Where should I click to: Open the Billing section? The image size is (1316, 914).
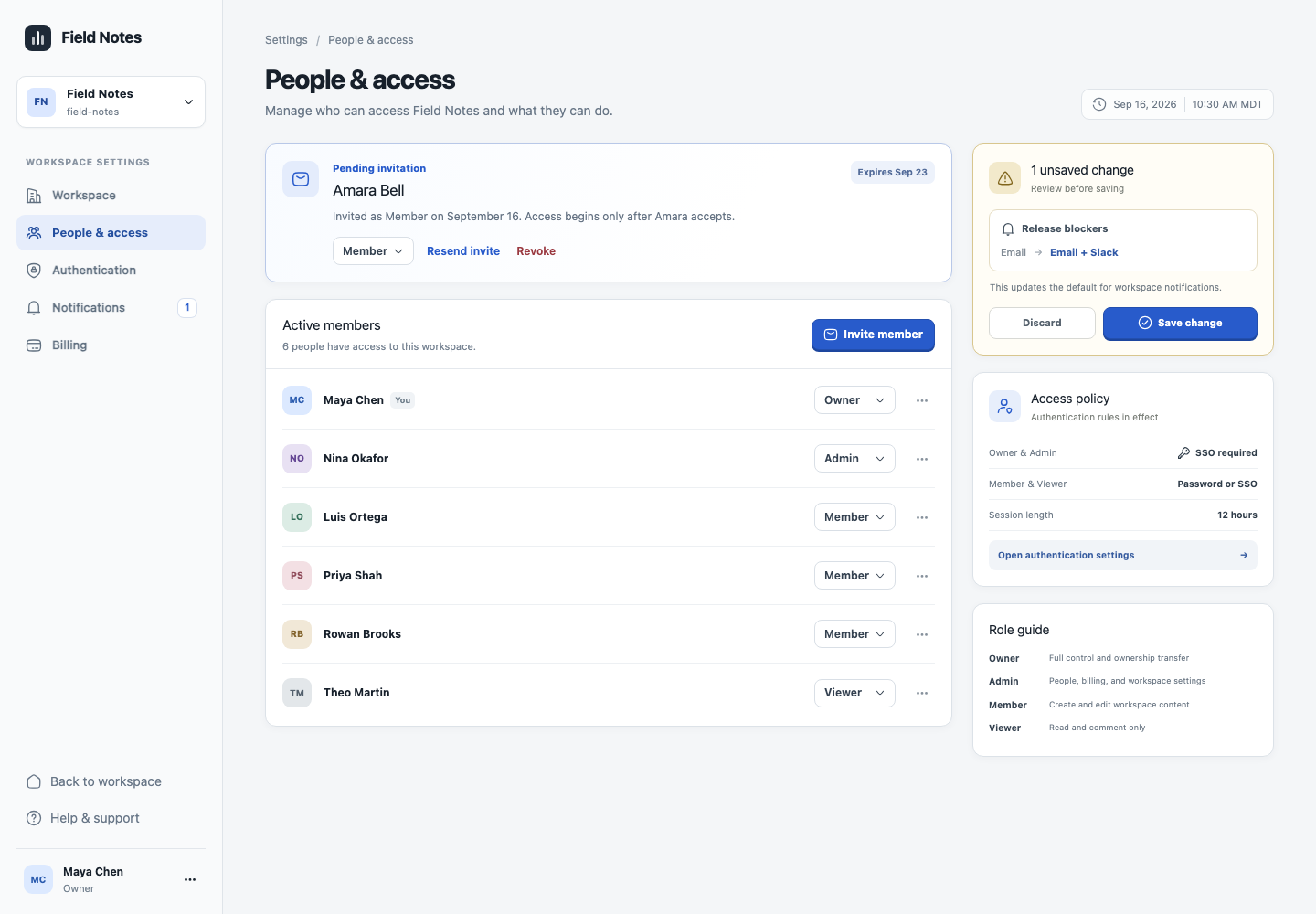(x=111, y=345)
